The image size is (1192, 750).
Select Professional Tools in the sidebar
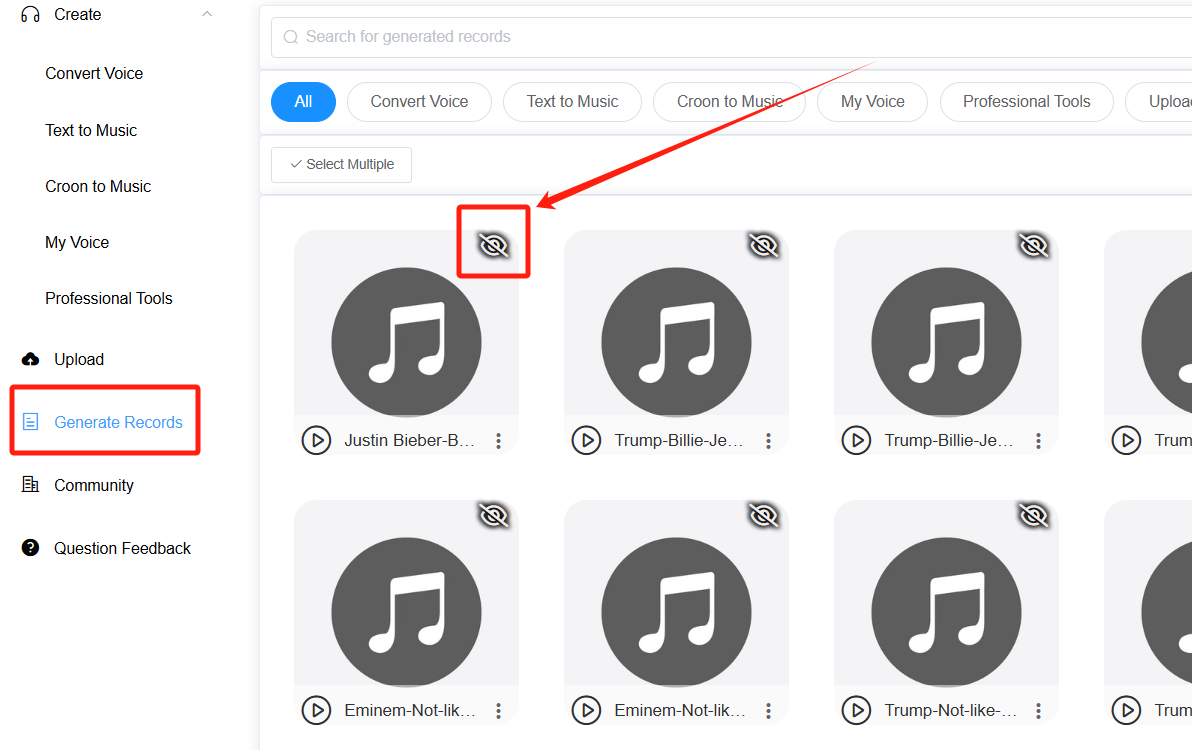click(109, 299)
